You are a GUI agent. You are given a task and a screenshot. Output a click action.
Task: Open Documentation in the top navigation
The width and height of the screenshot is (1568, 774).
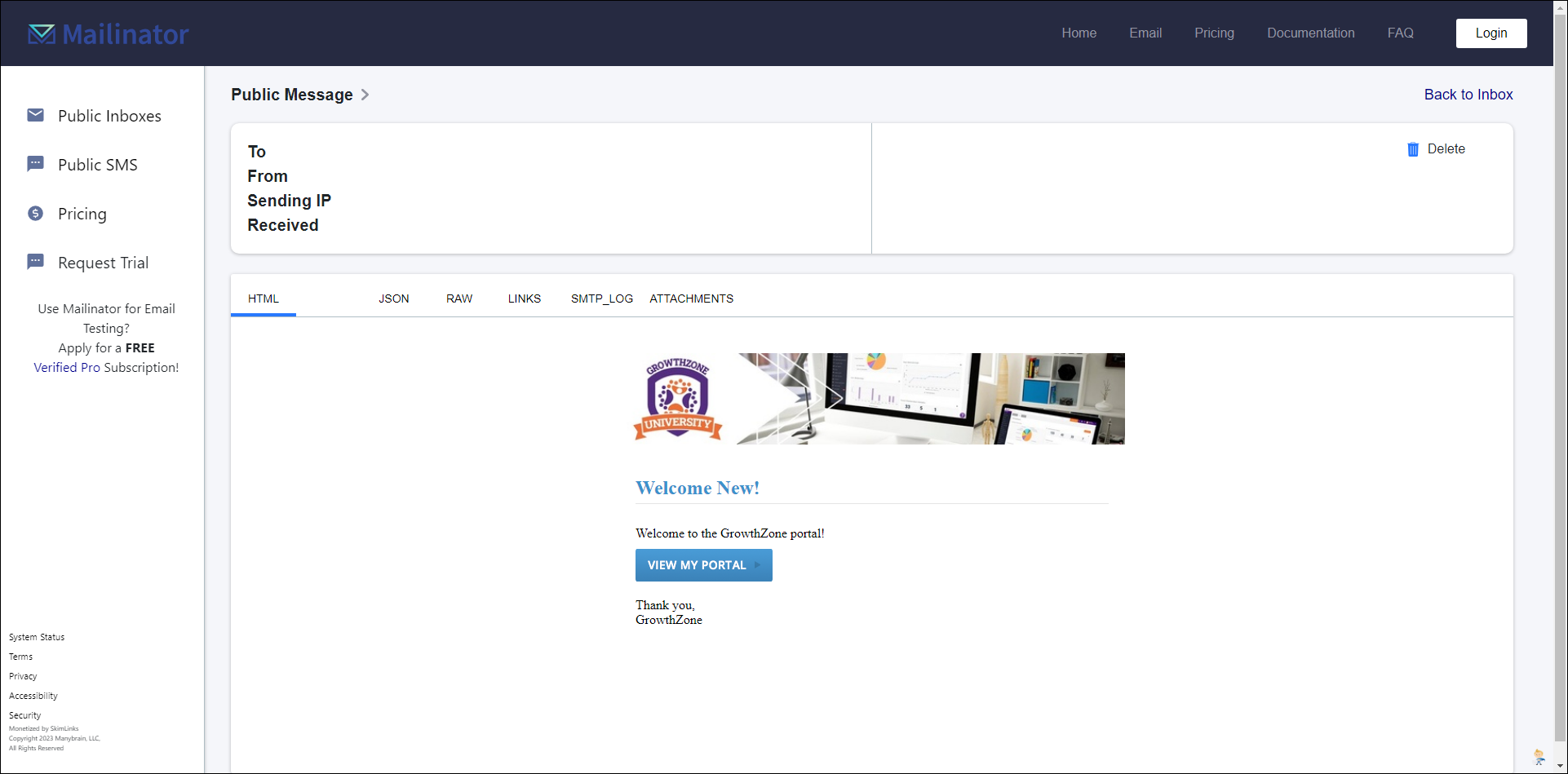click(x=1310, y=33)
